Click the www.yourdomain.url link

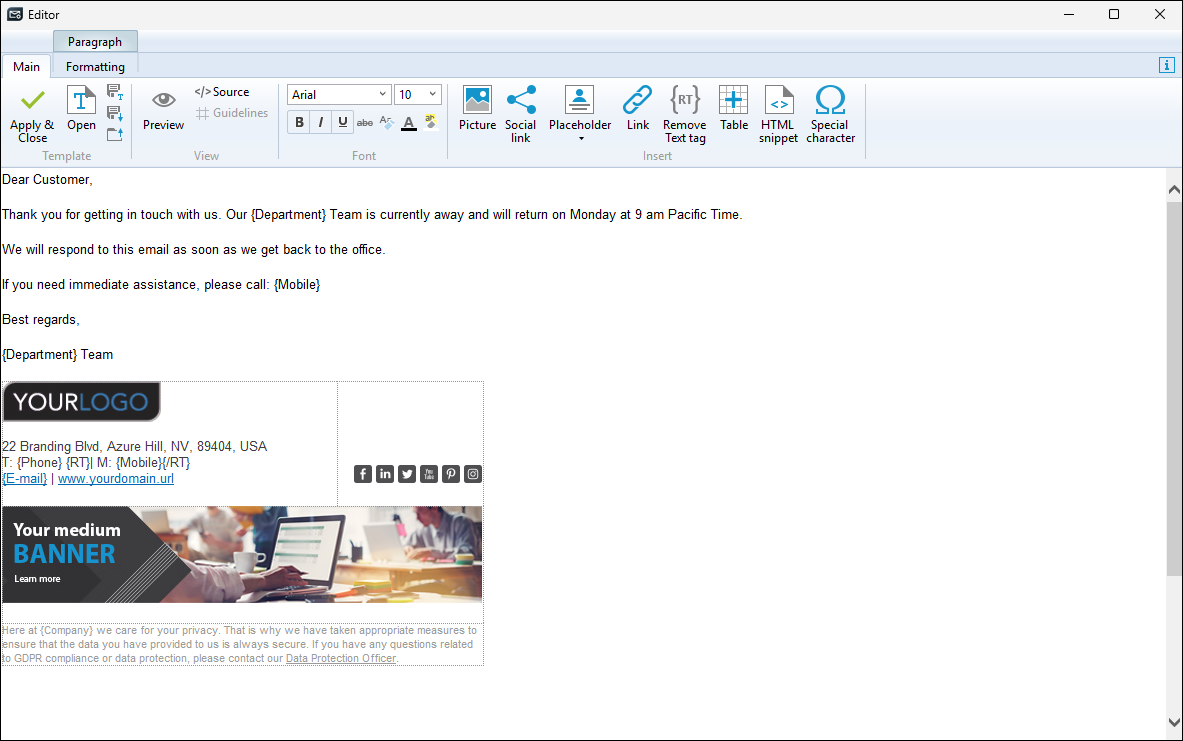pyautogui.click(x=116, y=479)
